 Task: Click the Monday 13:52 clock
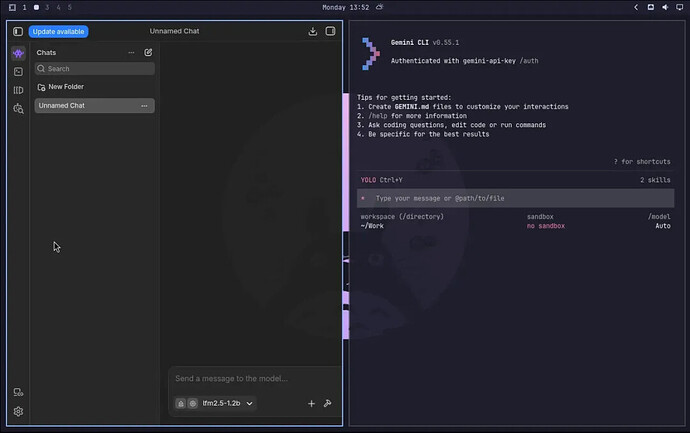coord(345,7)
